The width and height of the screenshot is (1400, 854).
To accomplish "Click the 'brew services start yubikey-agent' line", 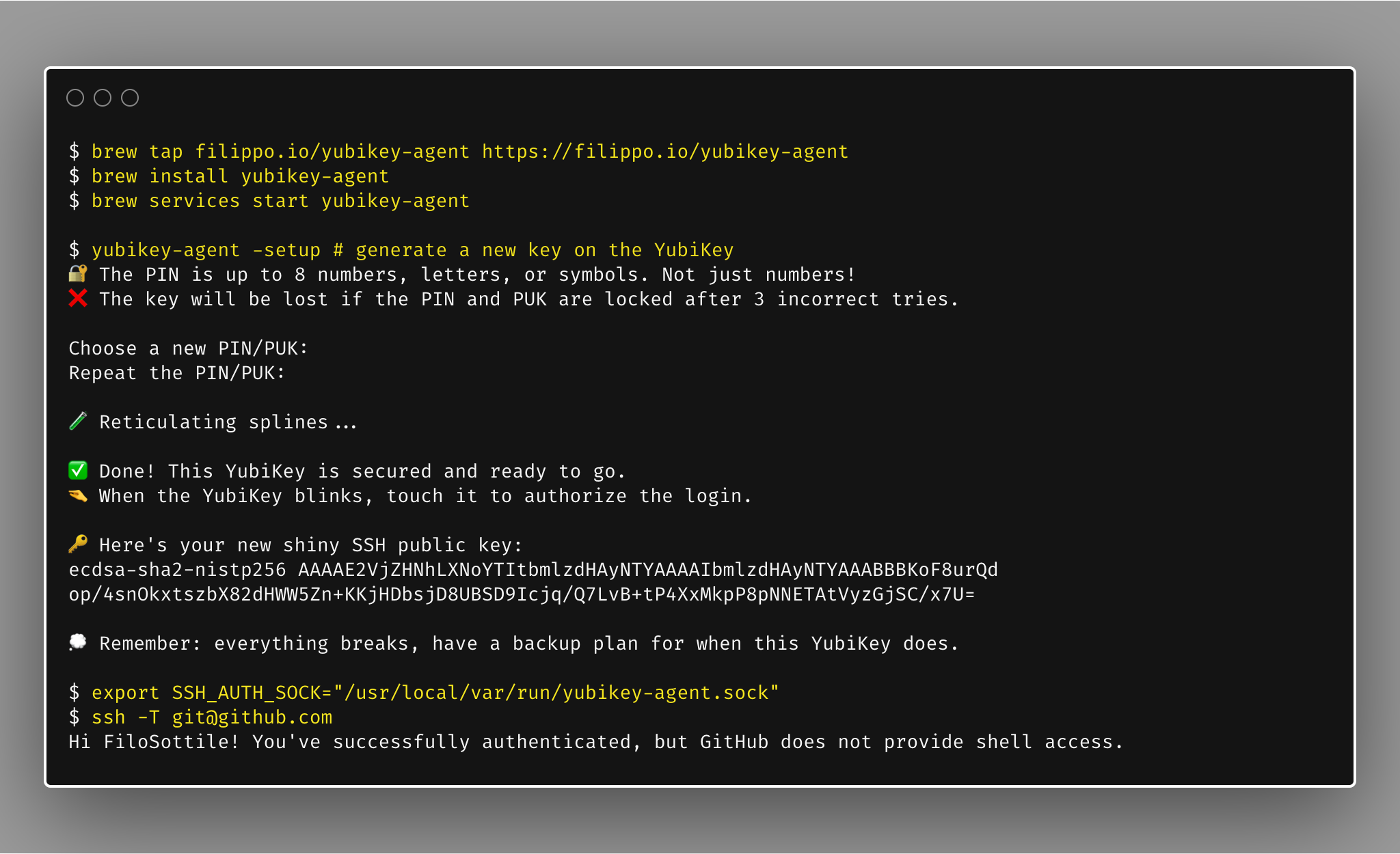I will tap(280, 201).
